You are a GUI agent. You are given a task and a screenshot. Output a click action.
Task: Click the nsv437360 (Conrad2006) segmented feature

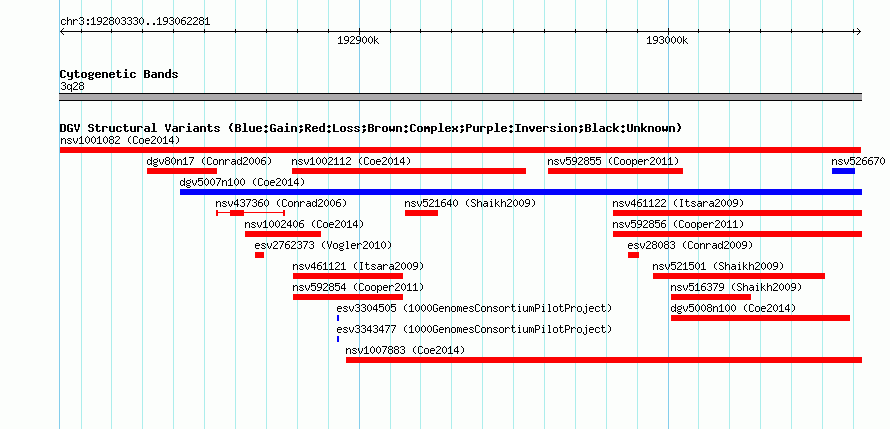point(250,213)
